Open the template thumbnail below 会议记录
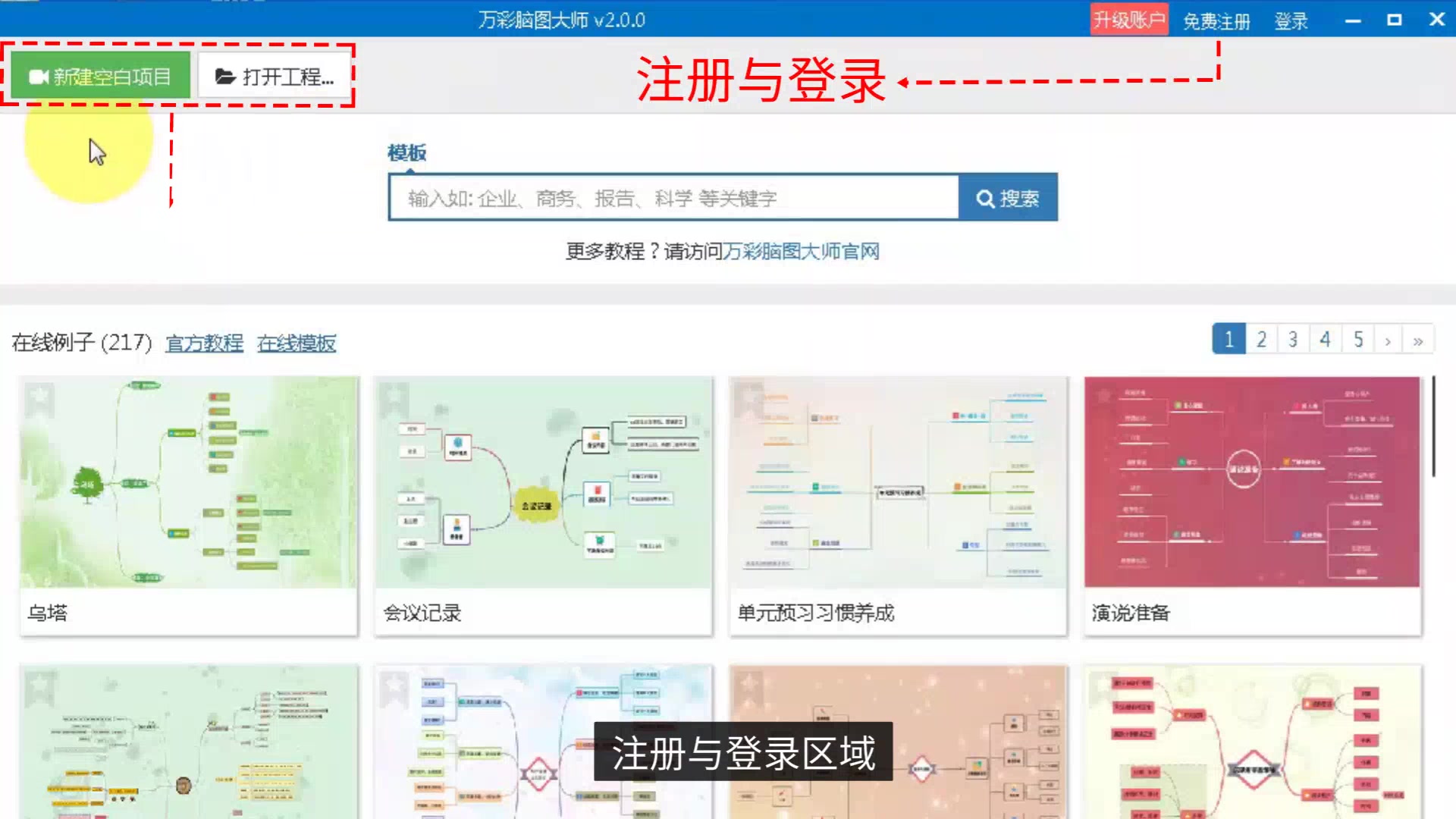 [x=543, y=742]
